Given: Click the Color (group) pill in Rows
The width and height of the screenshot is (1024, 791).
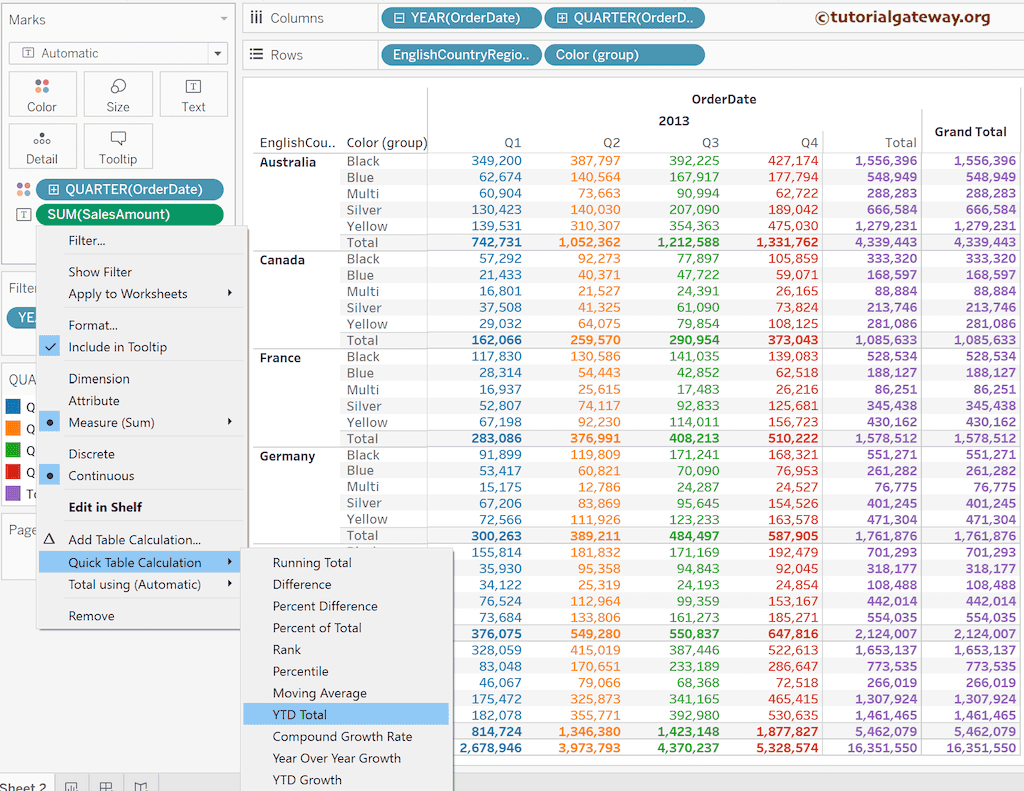Looking at the screenshot, I should pyautogui.click(x=624, y=55).
